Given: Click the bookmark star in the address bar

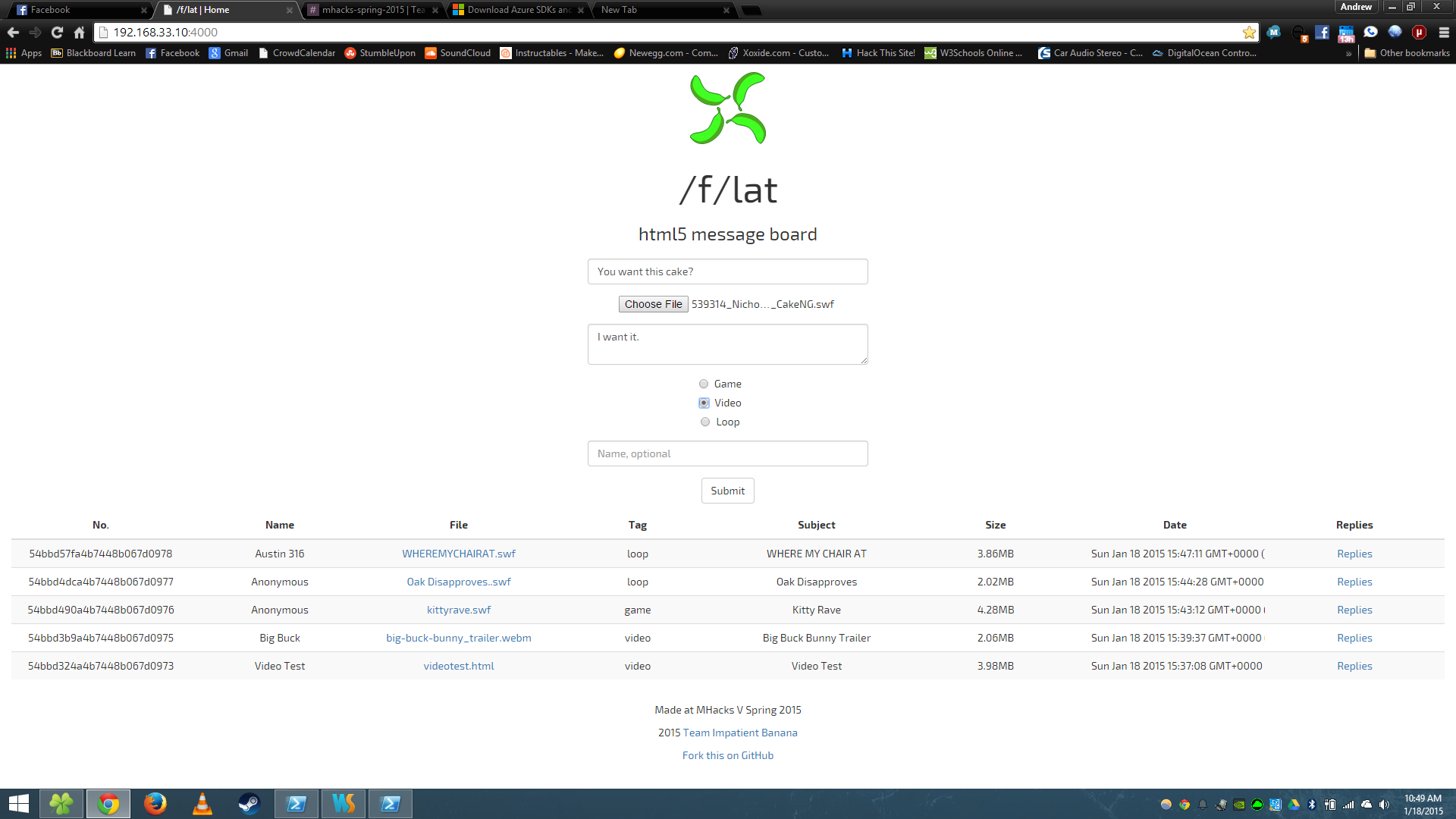Looking at the screenshot, I should tap(1249, 32).
